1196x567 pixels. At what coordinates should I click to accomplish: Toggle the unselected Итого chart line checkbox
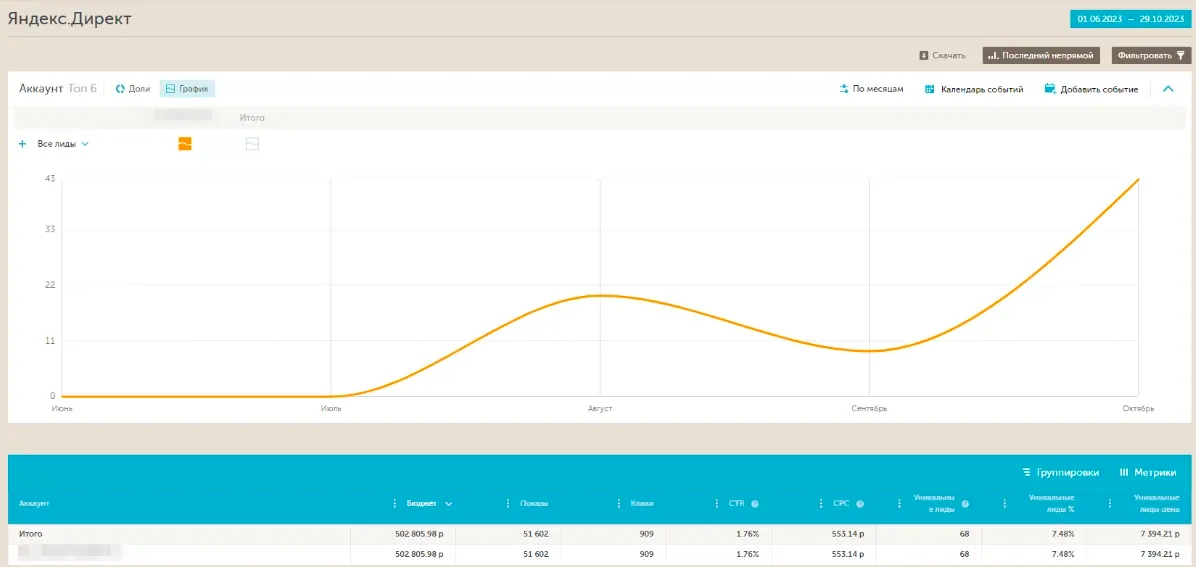pyautogui.click(x=252, y=143)
